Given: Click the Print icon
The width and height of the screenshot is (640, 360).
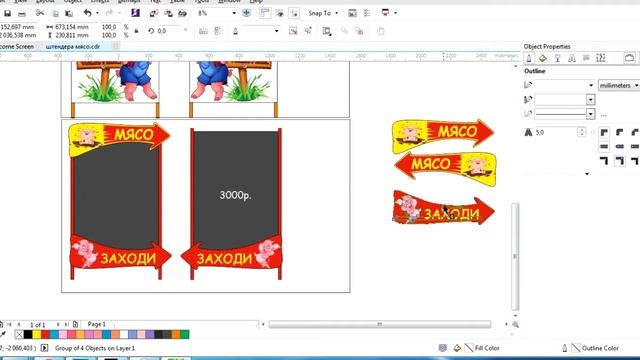Looking at the screenshot, I should [22, 13].
